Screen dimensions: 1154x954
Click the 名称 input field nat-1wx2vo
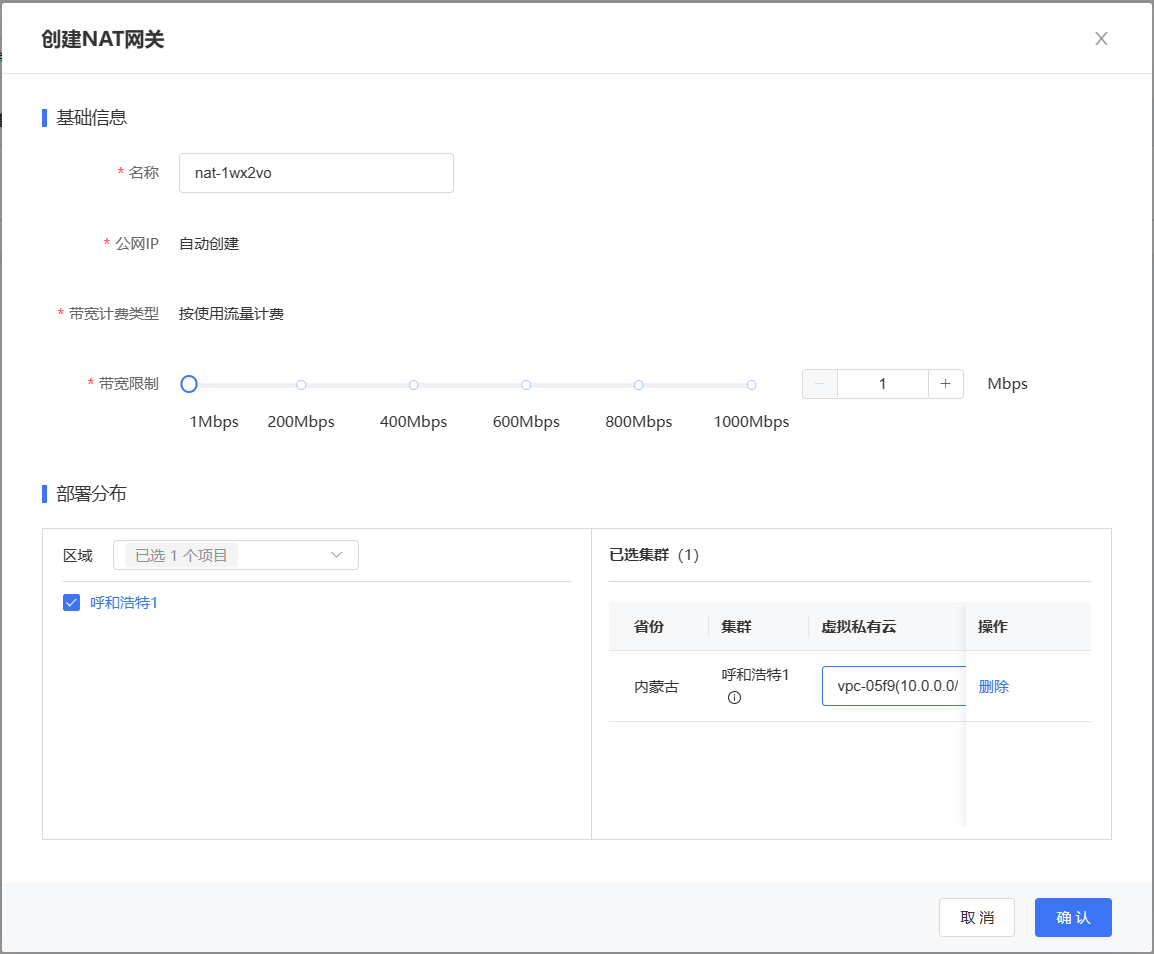pyautogui.click(x=316, y=173)
